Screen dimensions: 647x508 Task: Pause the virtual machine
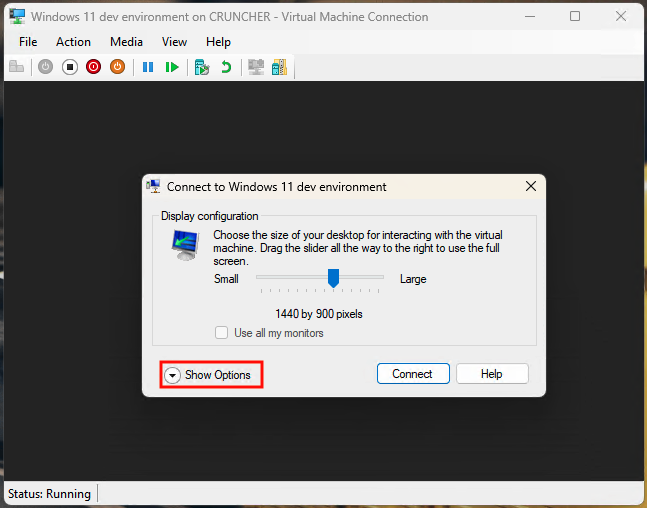(x=148, y=67)
